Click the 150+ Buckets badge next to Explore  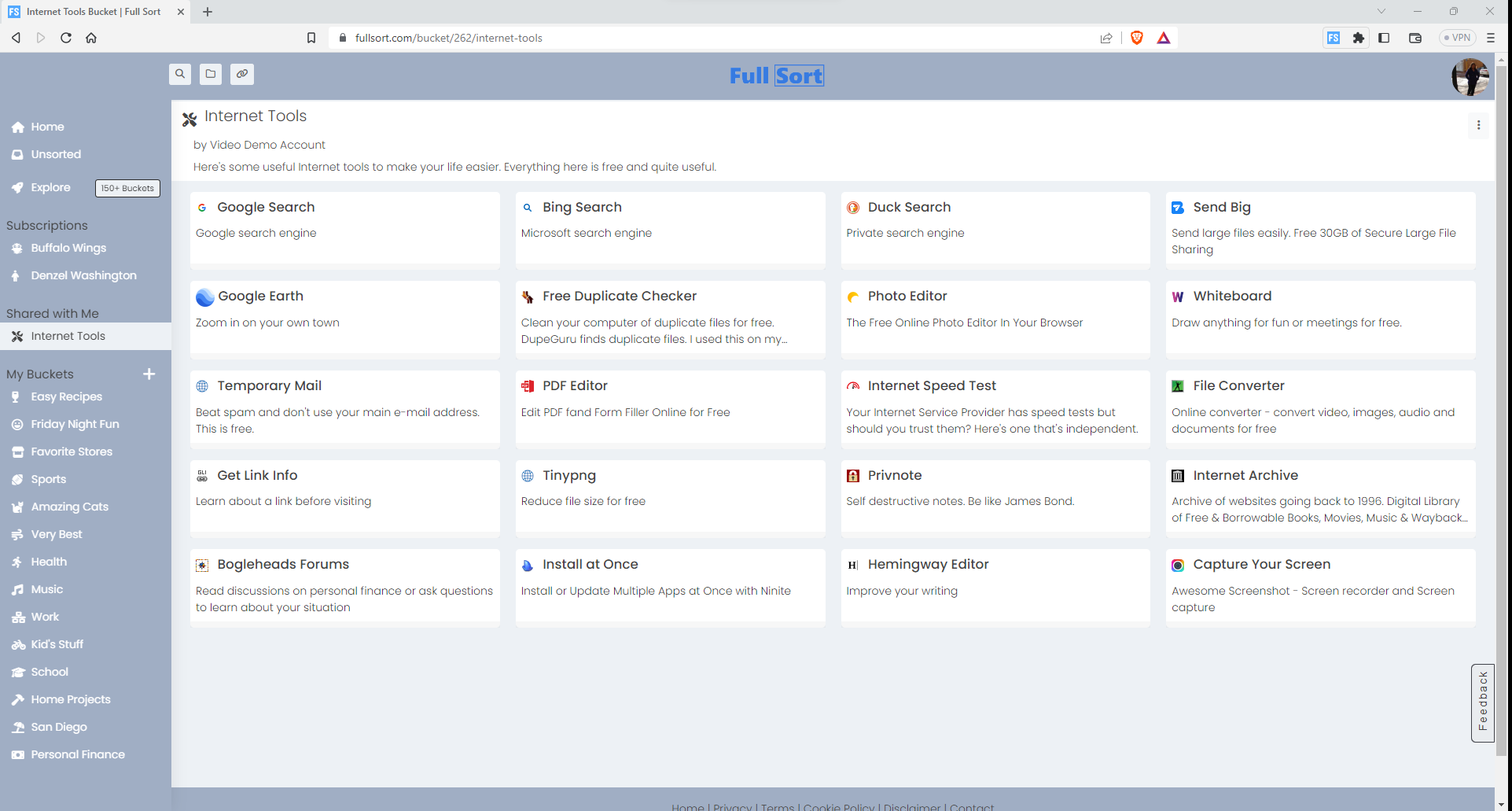coord(127,188)
